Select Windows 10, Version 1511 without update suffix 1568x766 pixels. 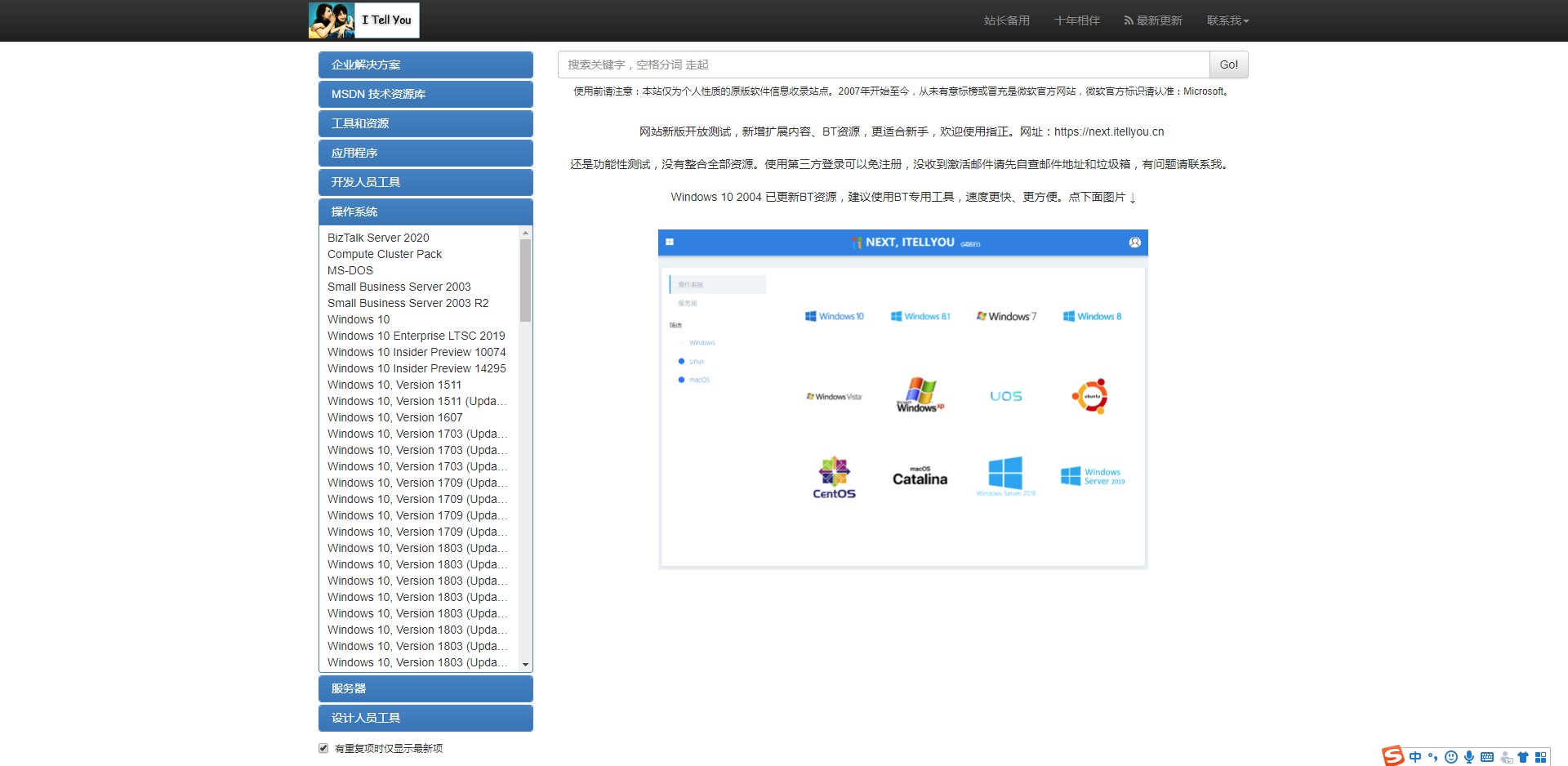pos(394,385)
